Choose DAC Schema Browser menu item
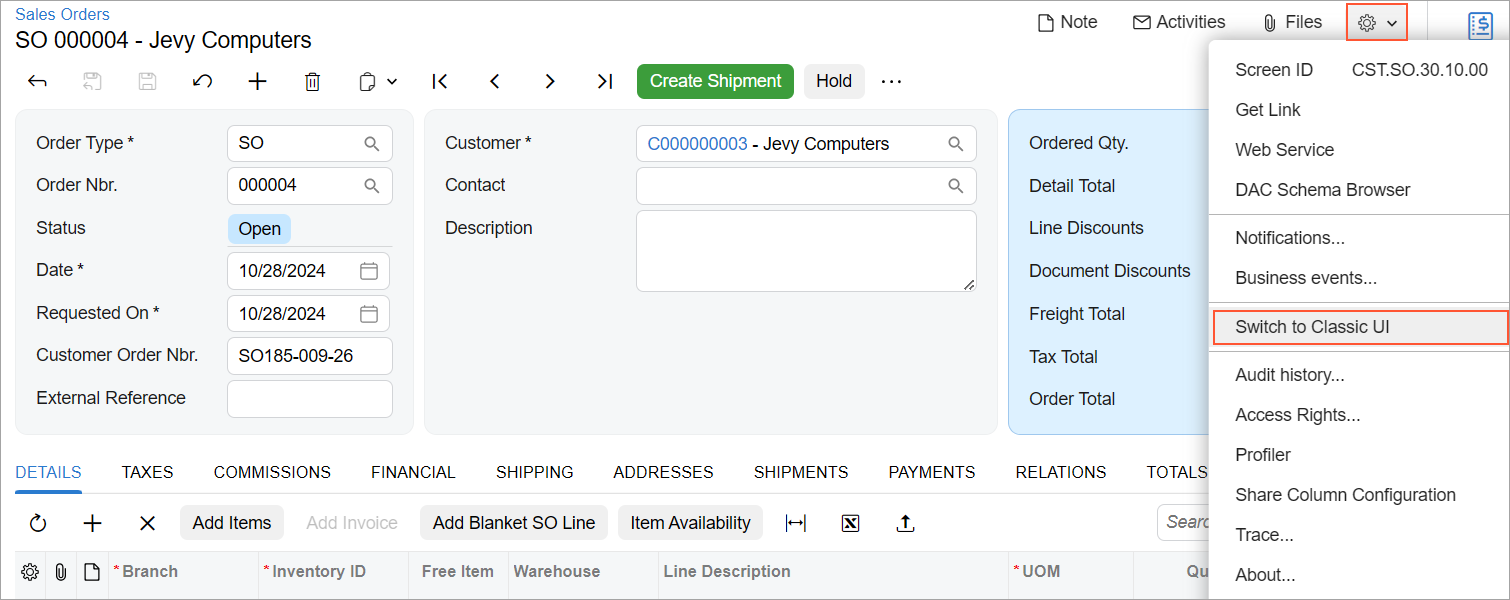The width and height of the screenshot is (1510, 600). tap(1322, 190)
